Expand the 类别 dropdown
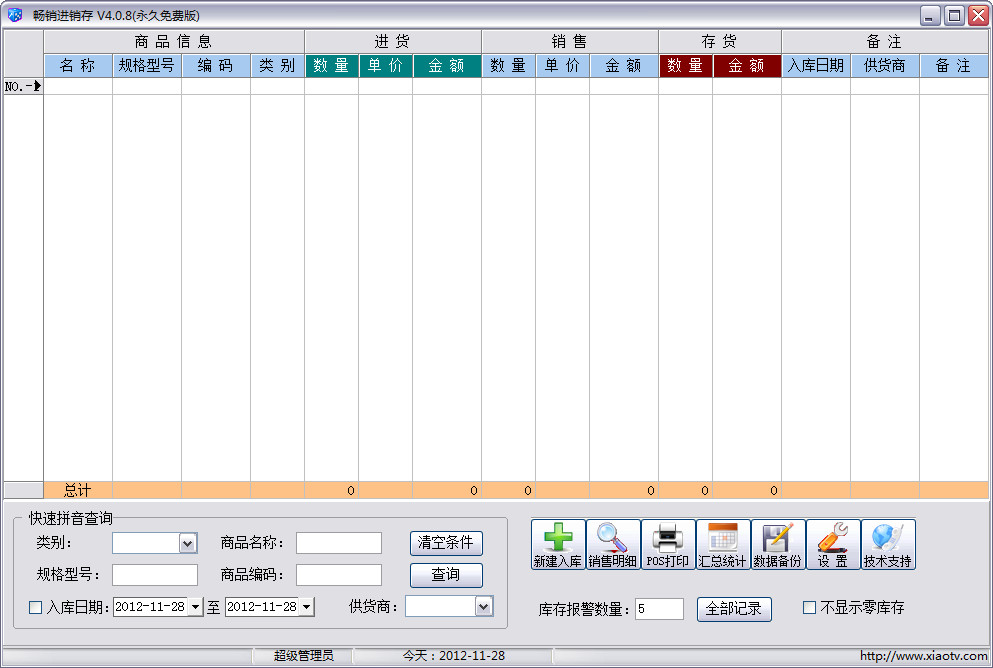Image resolution: width=993 pixels, height=668 pixels. pyautogui.click(x=187, y=543)
